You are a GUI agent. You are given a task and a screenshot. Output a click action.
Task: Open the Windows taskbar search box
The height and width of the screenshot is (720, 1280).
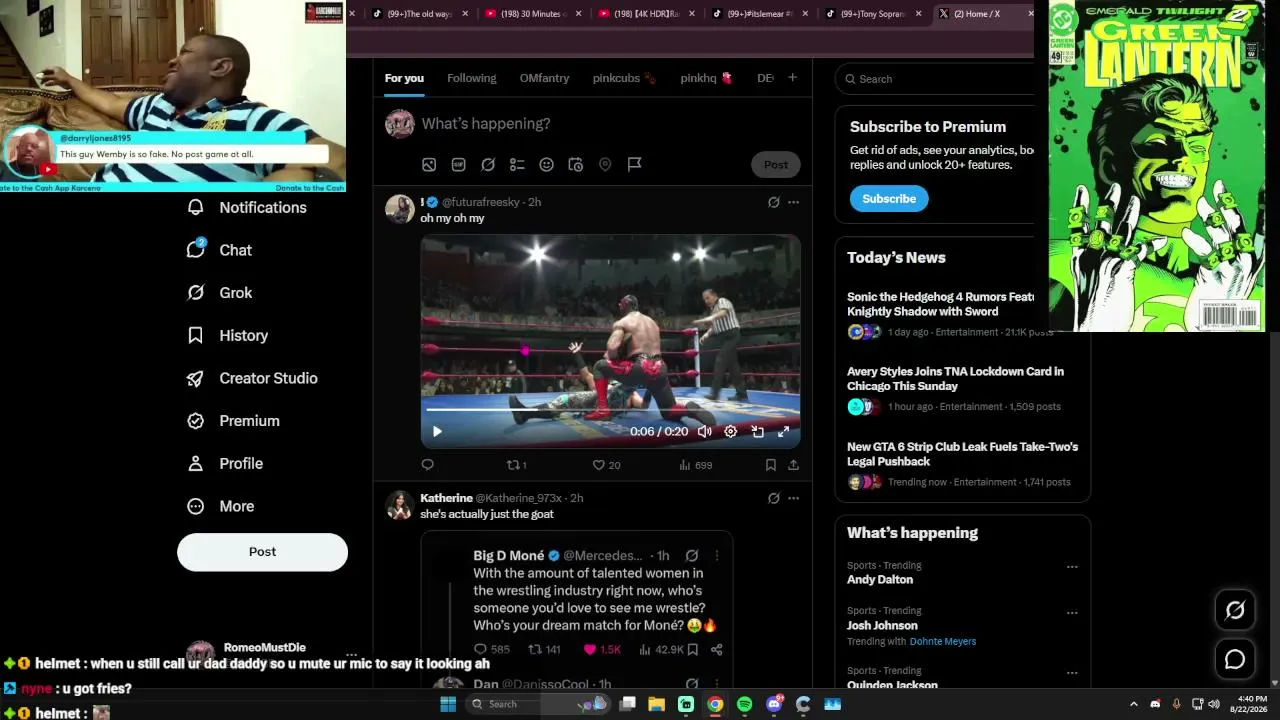point(537,704)
